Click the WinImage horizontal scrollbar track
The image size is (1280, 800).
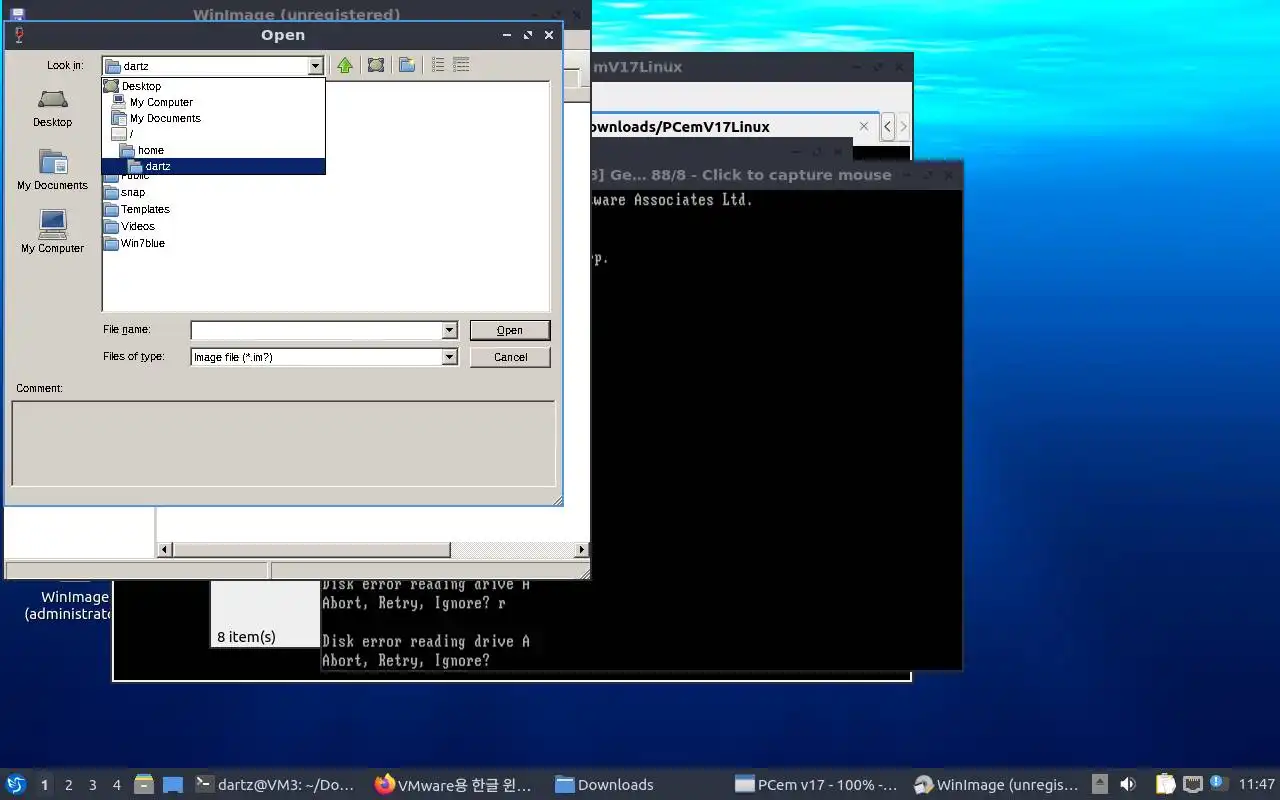coord(512,550)
